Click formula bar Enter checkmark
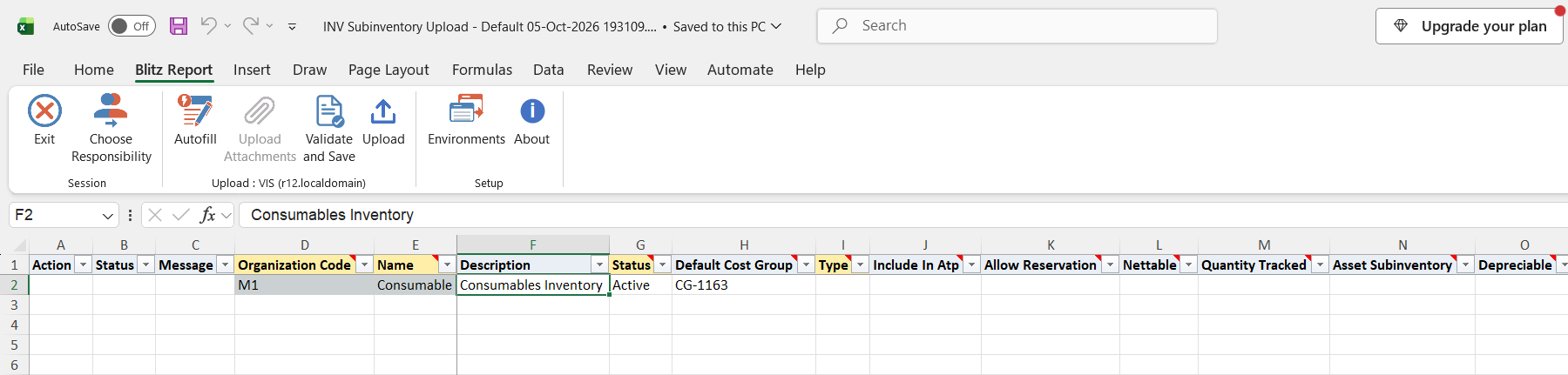This screenshot has height=375, width=1568. (x=181, y=215)
